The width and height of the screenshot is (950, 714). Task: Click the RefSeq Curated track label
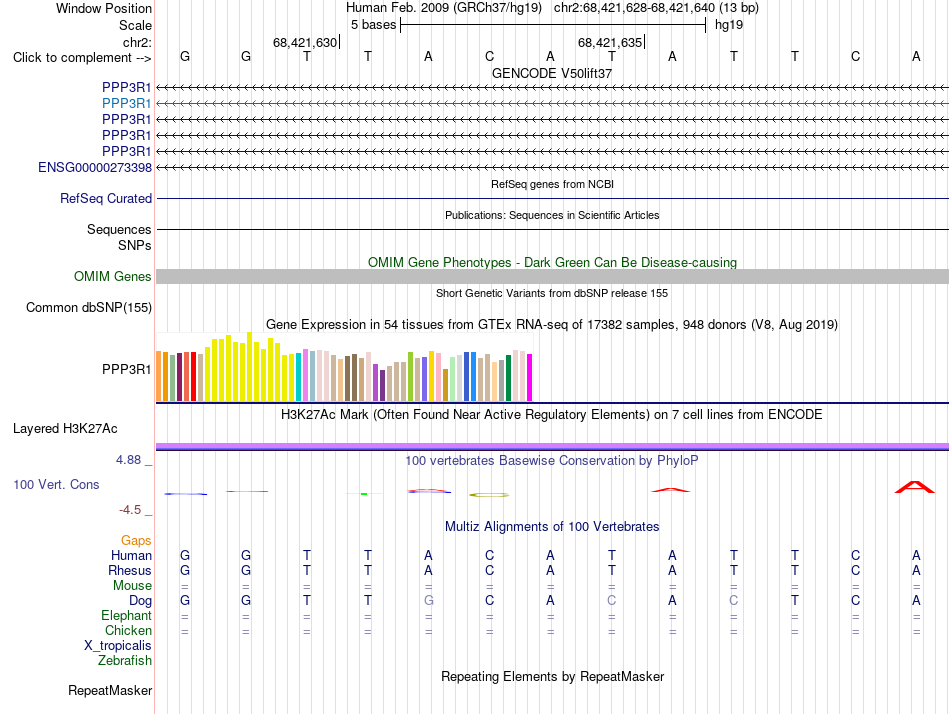coord(105,198)
